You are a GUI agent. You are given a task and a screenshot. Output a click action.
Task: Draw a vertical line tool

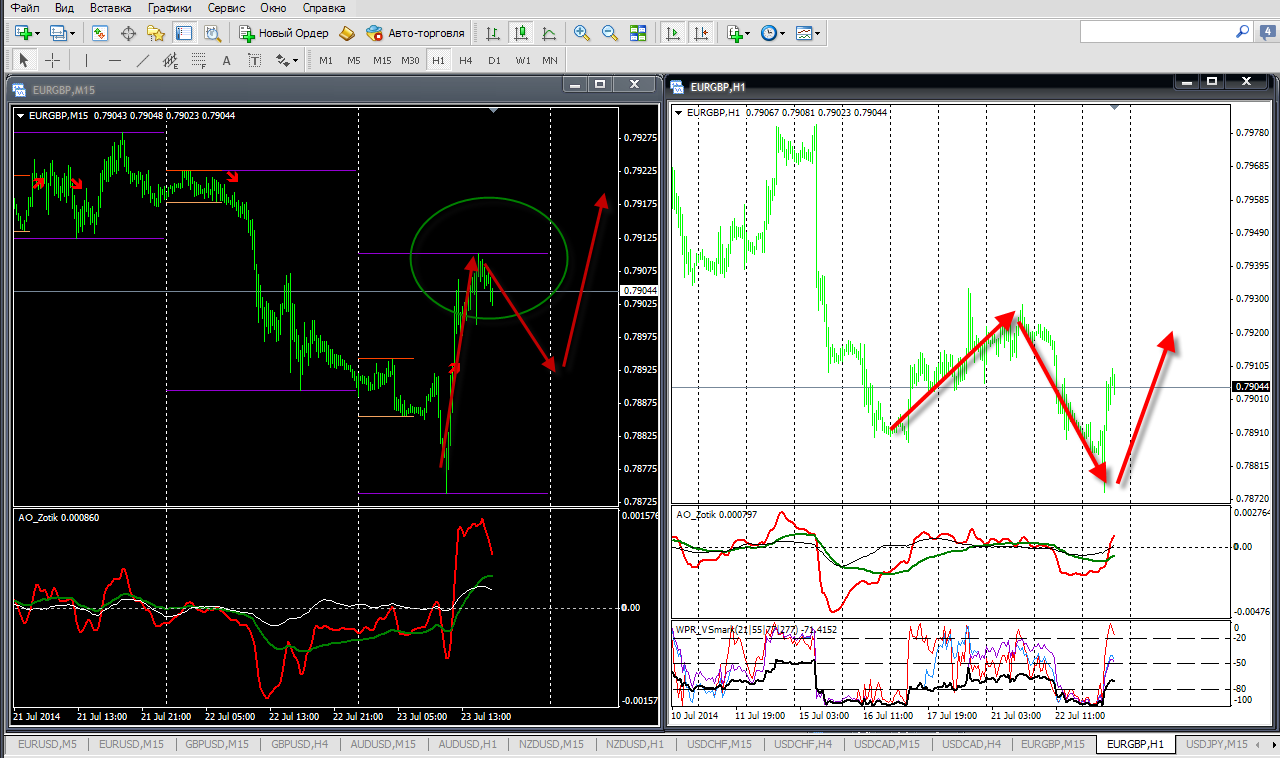click(x=87, y=60)
